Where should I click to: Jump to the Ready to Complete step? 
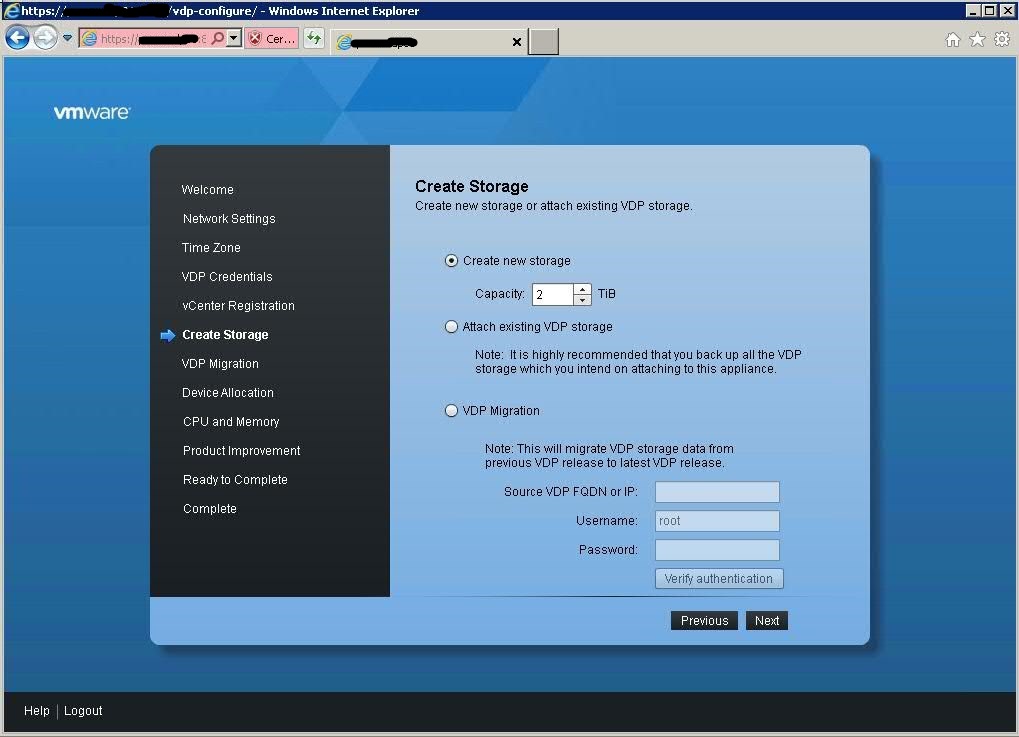(235, 480)
